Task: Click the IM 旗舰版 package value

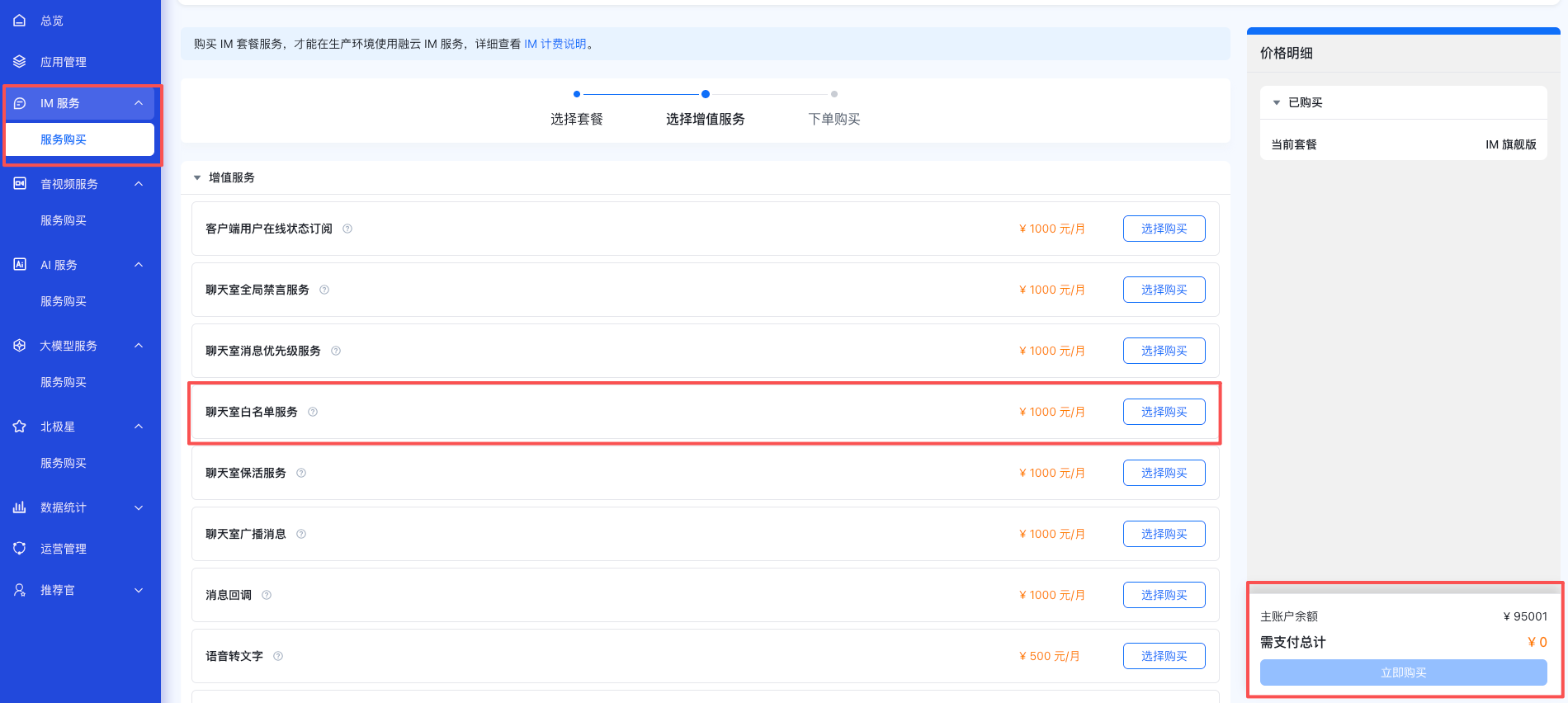Action: tap(1511, 144)
